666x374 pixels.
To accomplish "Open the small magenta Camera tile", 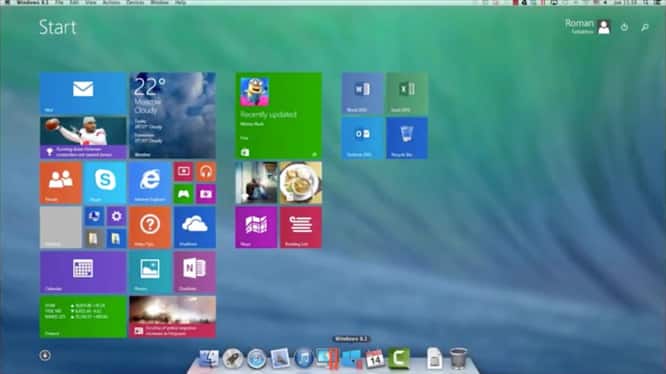I will point(206,194).
